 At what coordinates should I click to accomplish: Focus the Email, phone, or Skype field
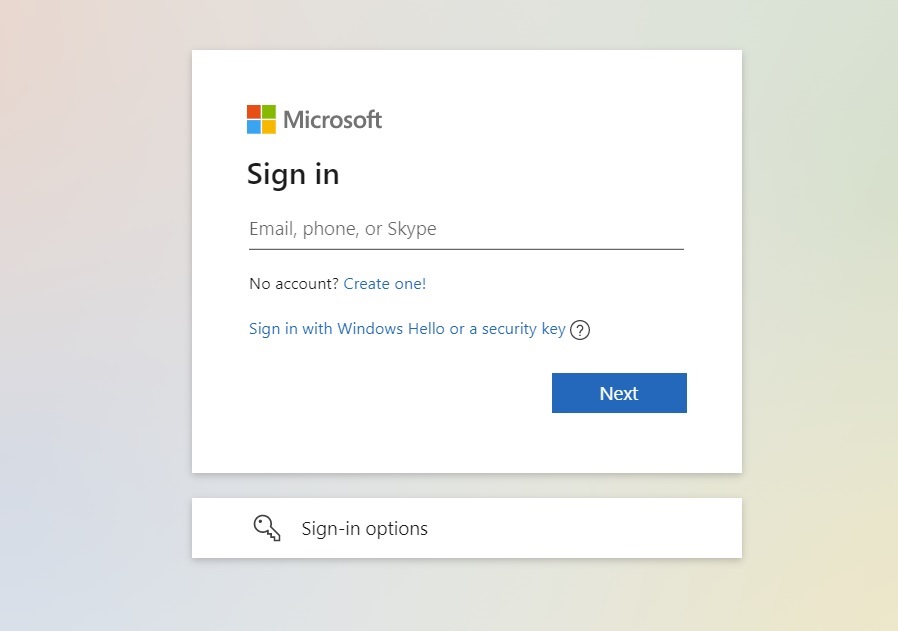[x=466, y=229]
